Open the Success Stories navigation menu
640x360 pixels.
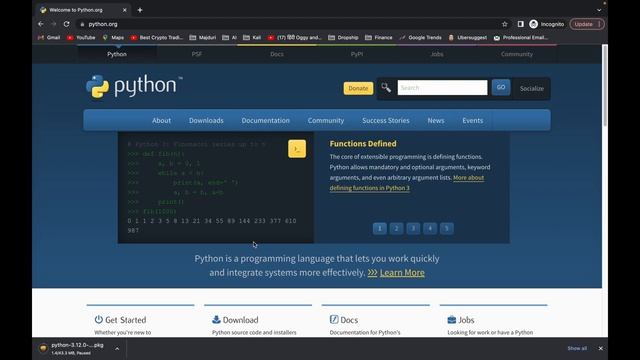[x=386, y=120]
